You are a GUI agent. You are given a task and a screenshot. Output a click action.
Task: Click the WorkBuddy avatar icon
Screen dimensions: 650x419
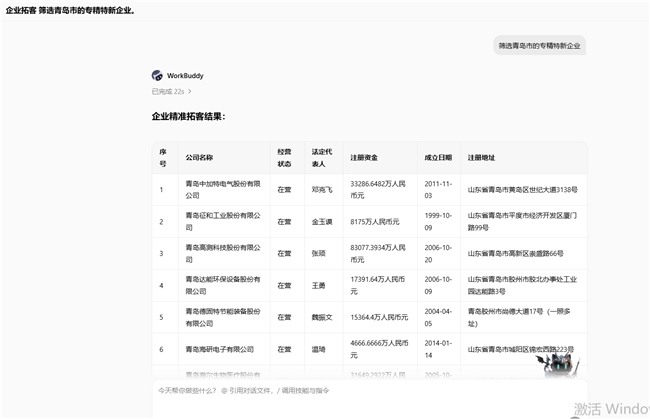click(x=157, y=75)
